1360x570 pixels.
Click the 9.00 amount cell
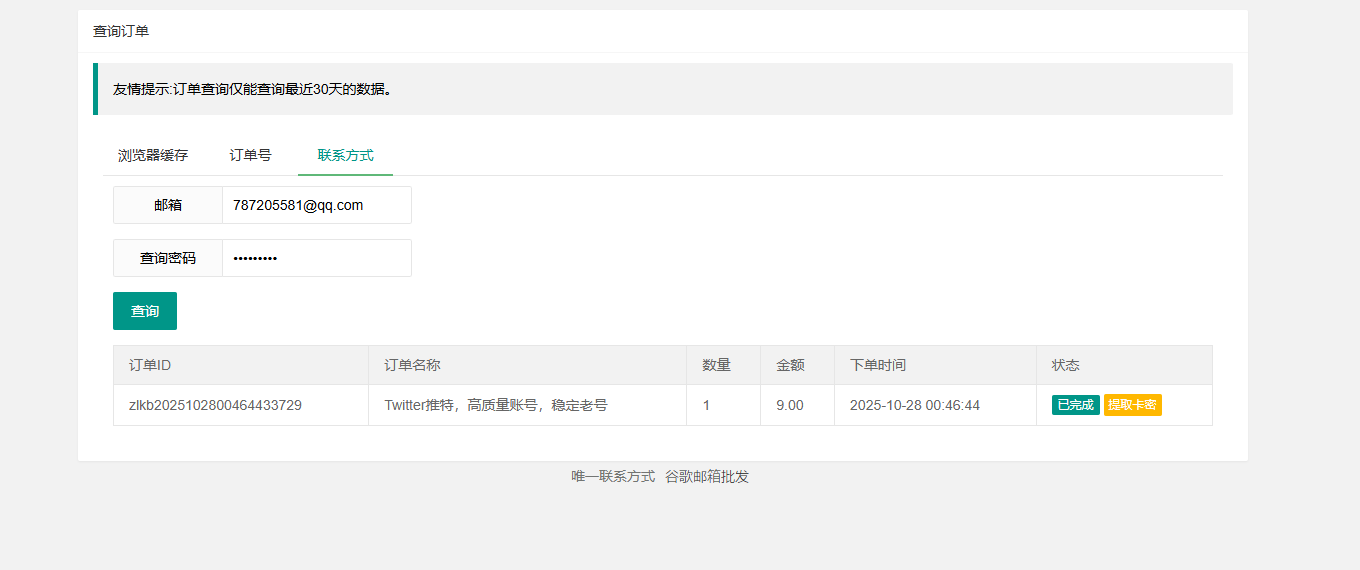pyautogui.click(x=790, y=405)
